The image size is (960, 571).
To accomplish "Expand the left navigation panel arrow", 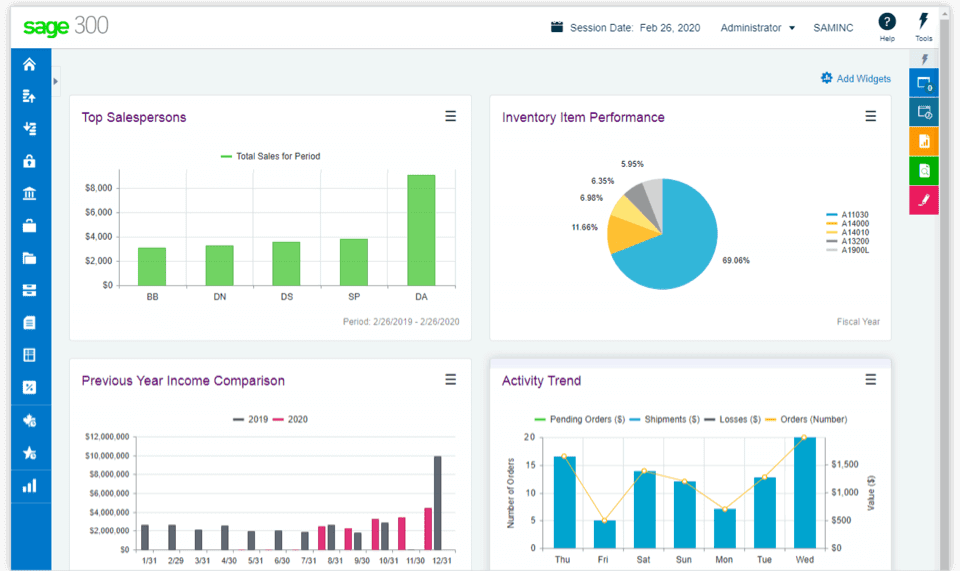I will click(x=56, y=81).
